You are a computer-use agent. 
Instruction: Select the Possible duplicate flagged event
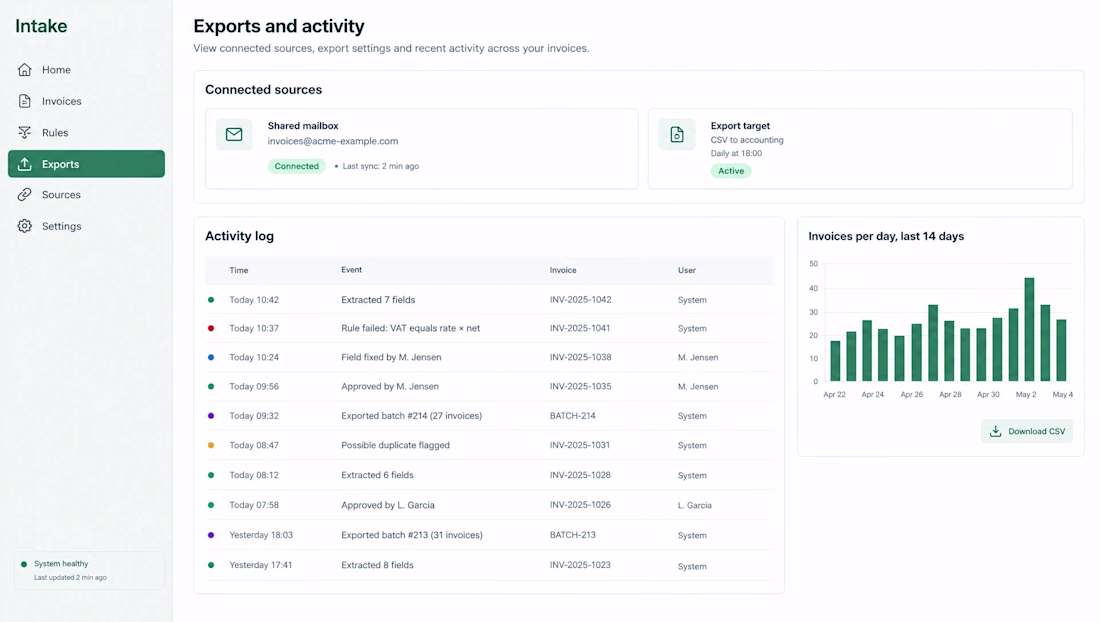click(395, 445)
